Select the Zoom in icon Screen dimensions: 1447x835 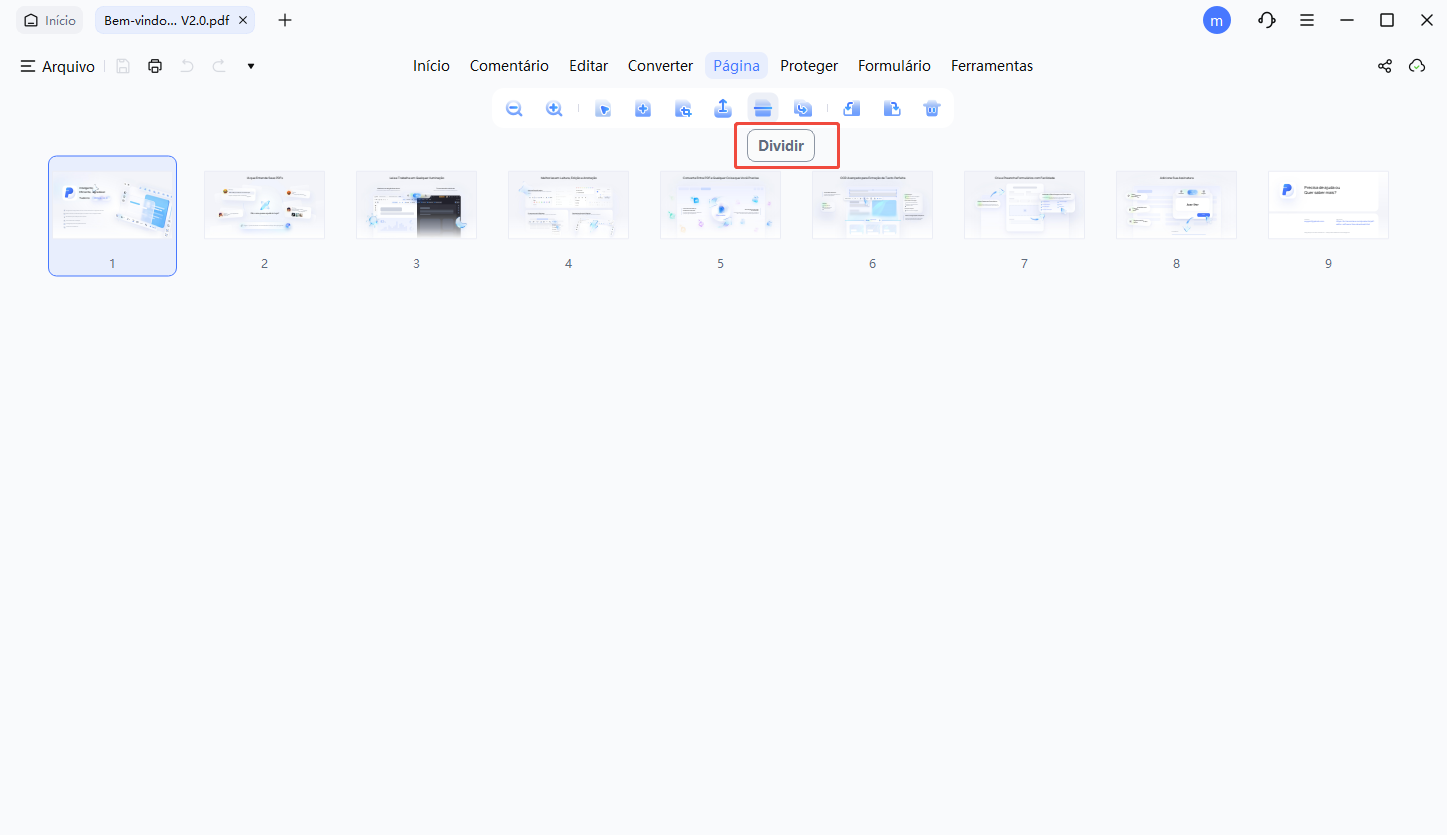coord(553,108)
